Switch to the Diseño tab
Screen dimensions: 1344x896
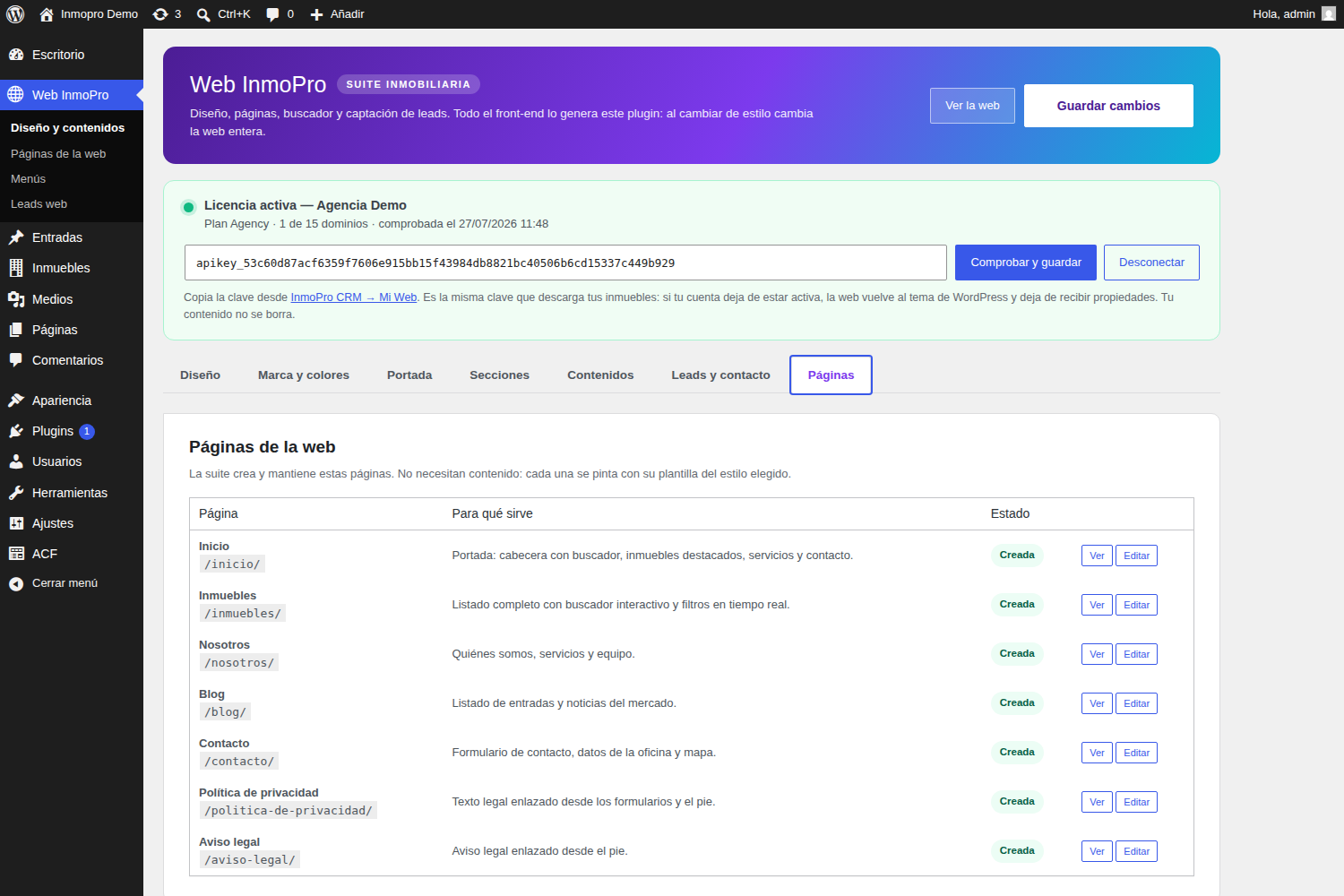(200, 375)
